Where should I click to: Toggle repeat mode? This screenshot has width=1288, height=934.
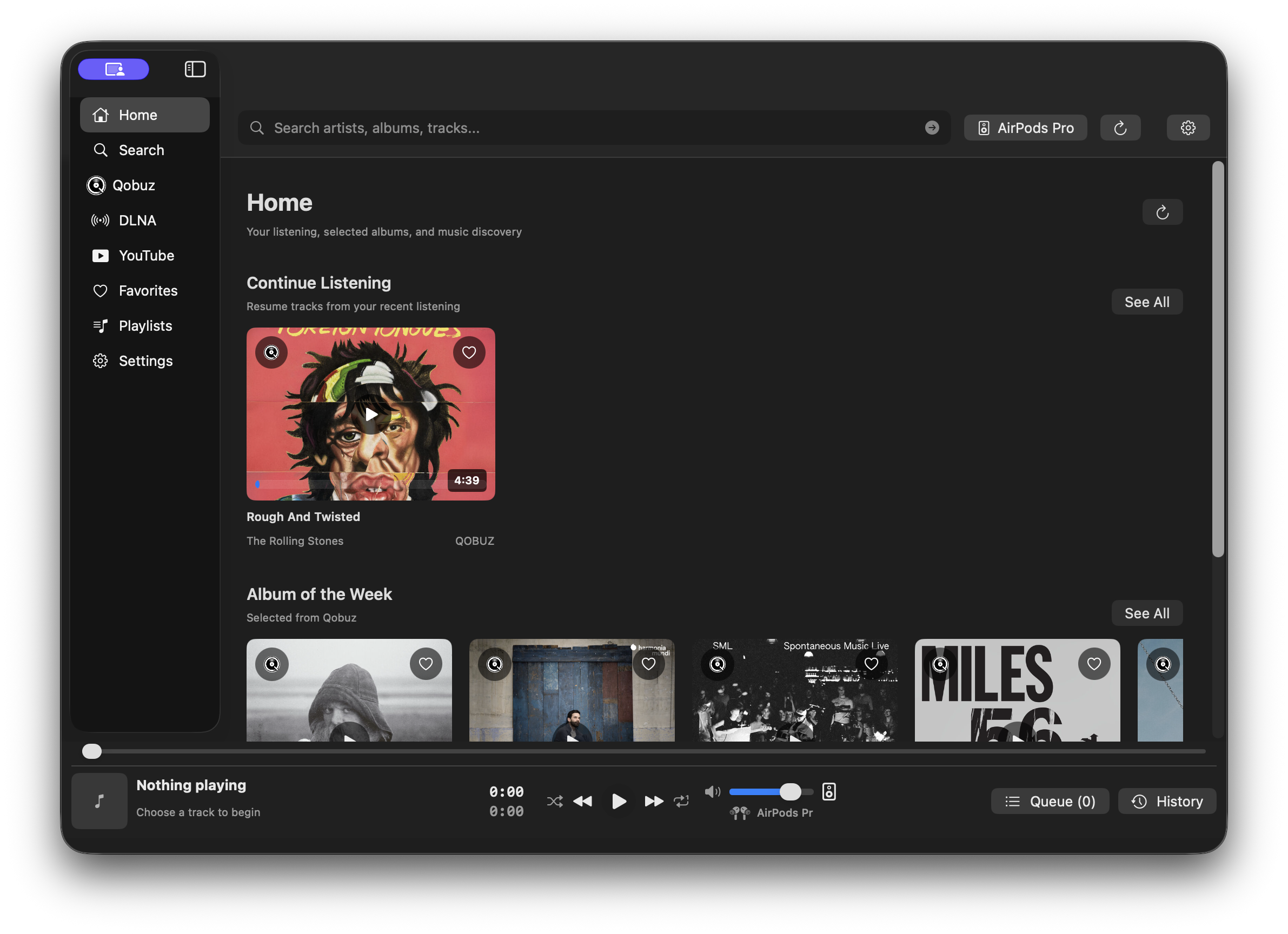[x=681, y=801]
